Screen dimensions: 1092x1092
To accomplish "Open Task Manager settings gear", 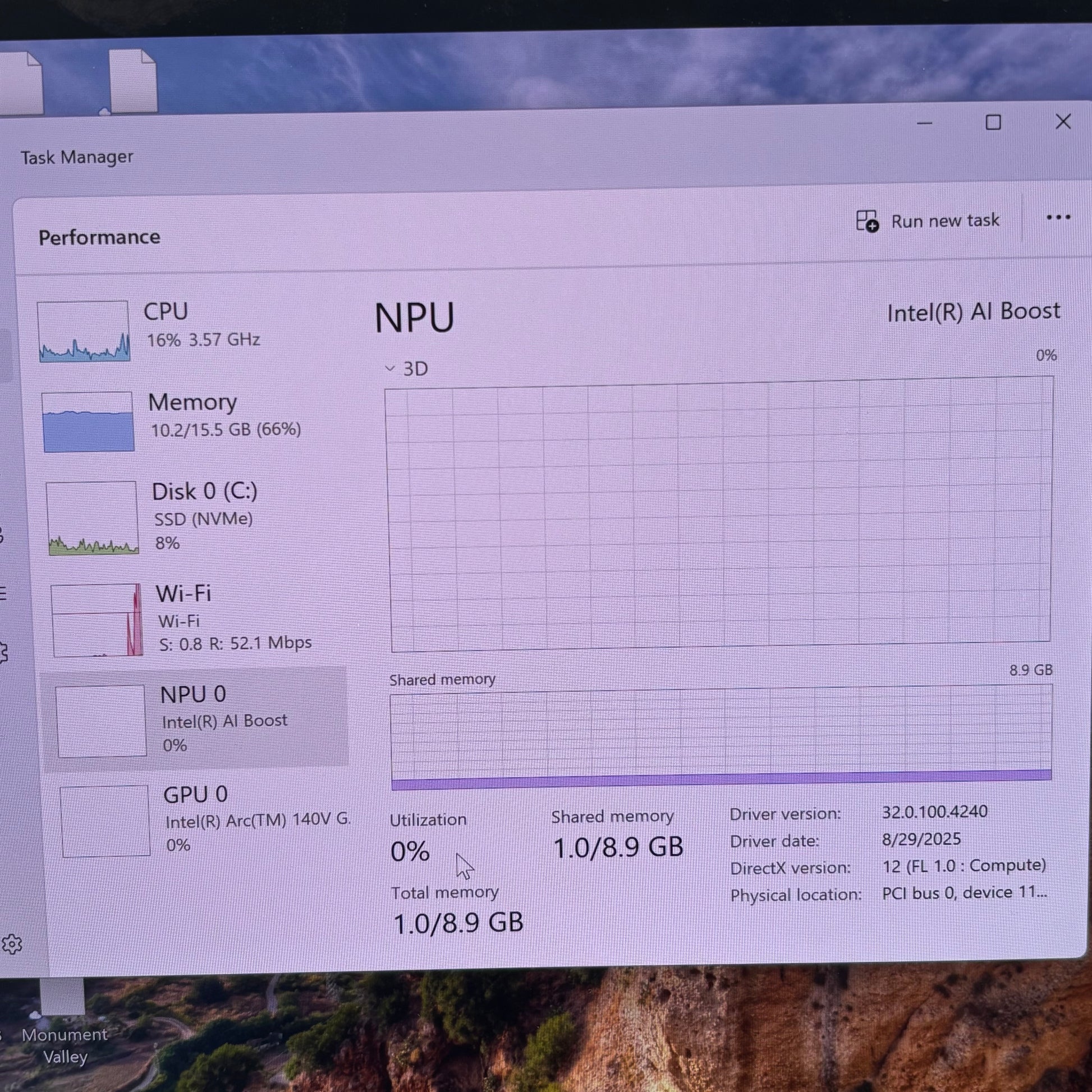I will [x=11, y=944].
